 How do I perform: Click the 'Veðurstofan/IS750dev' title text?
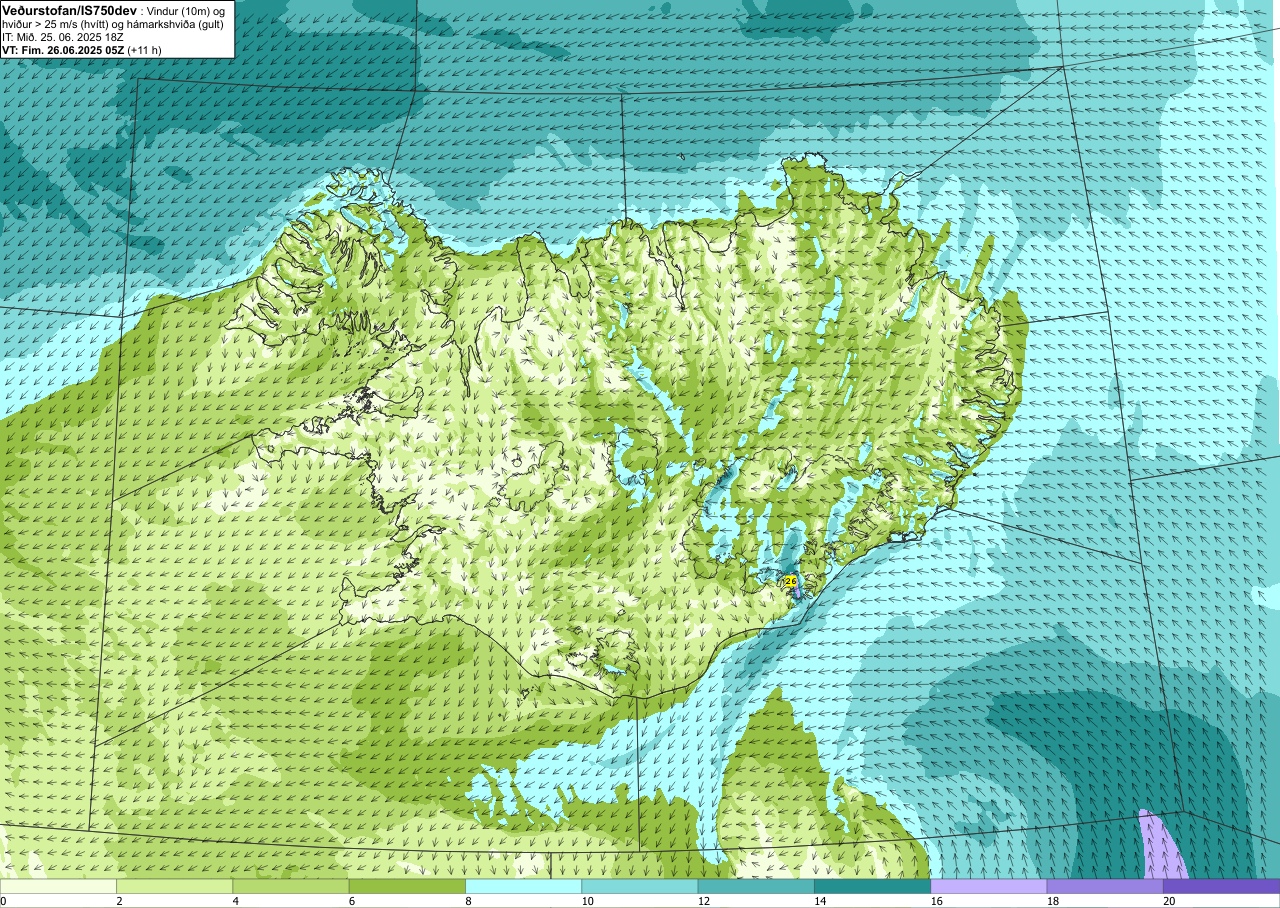pos(70,10)
